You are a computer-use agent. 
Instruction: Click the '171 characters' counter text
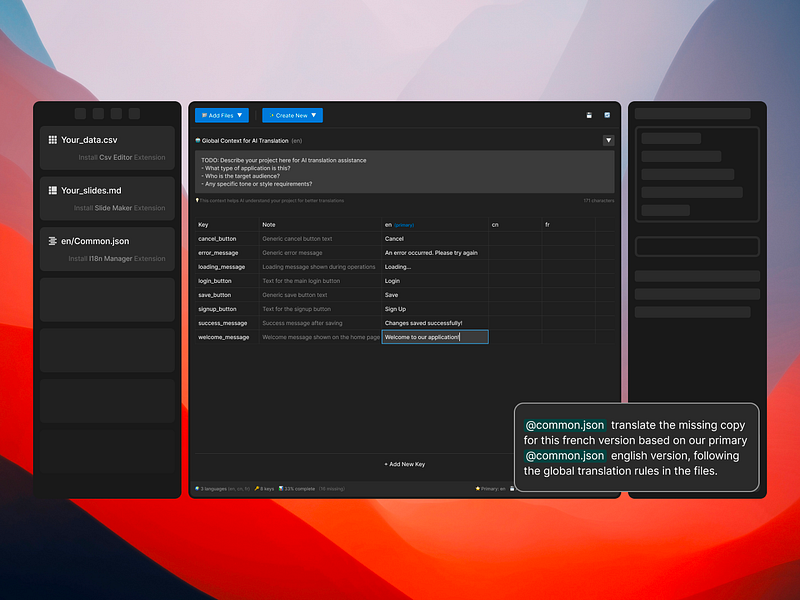(598, 201)
